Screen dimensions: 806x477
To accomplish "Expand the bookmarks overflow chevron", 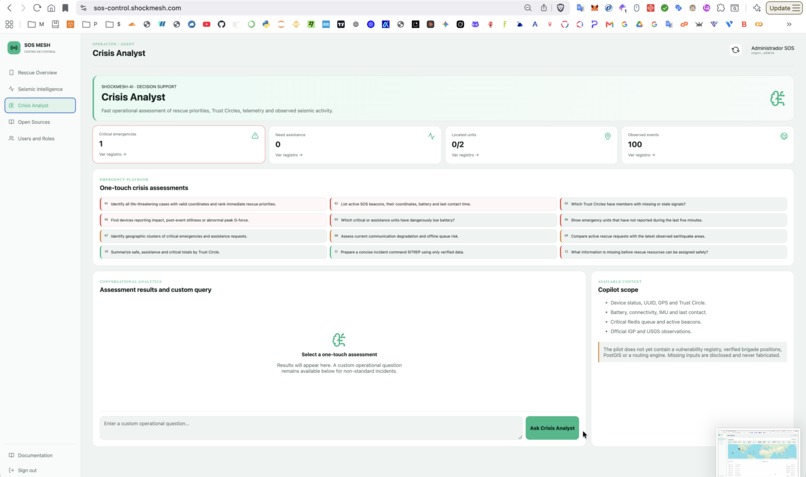I will click(x=789, y=24).
